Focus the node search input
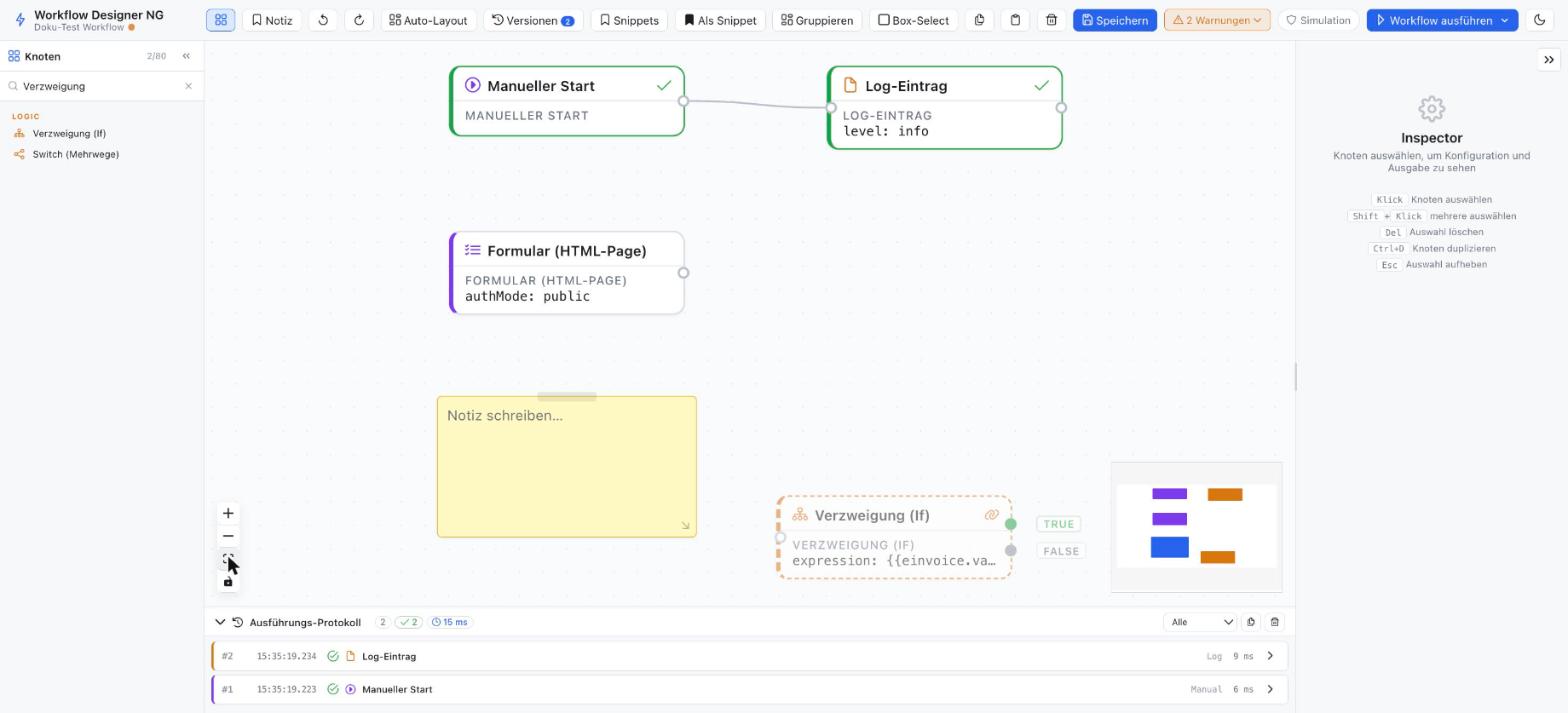1568x713 pixels. click(100, 86)
